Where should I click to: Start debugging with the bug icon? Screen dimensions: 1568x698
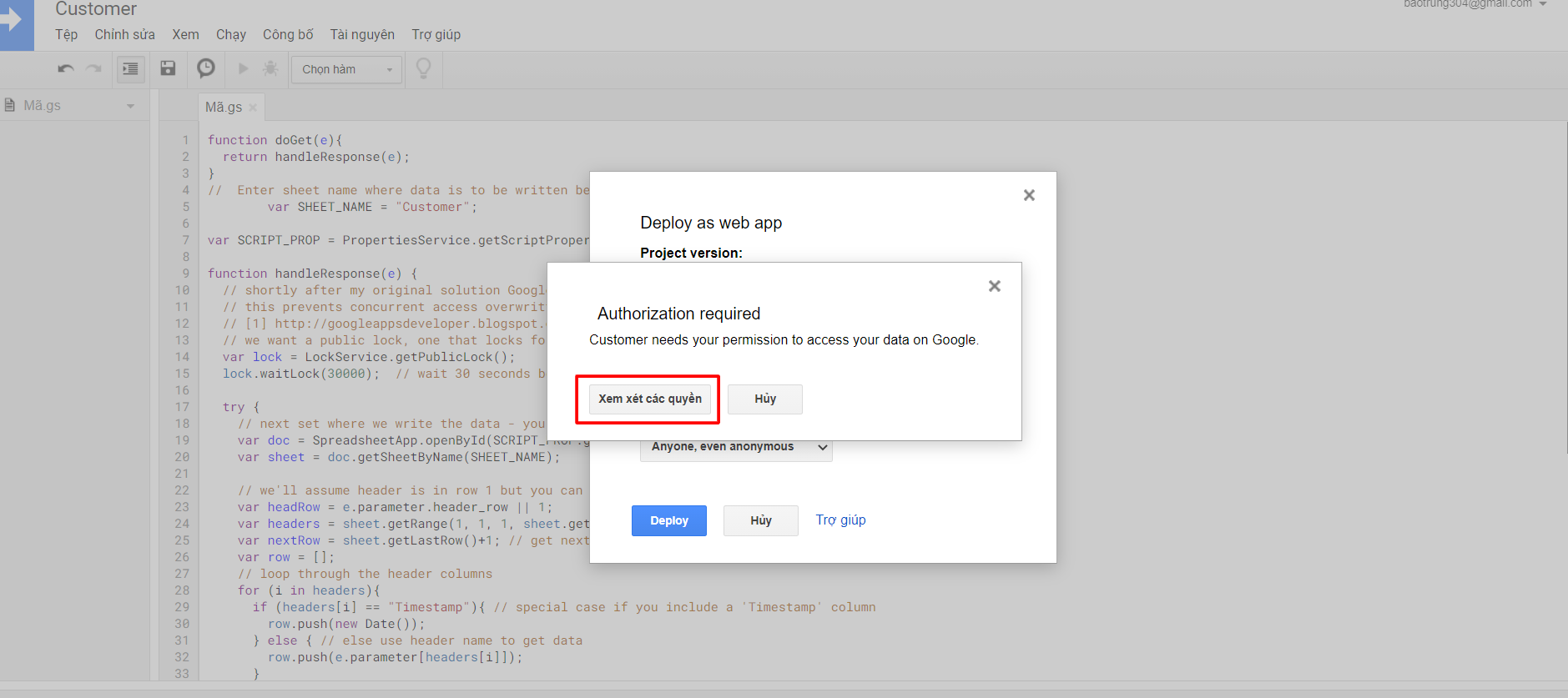point(270,68)
